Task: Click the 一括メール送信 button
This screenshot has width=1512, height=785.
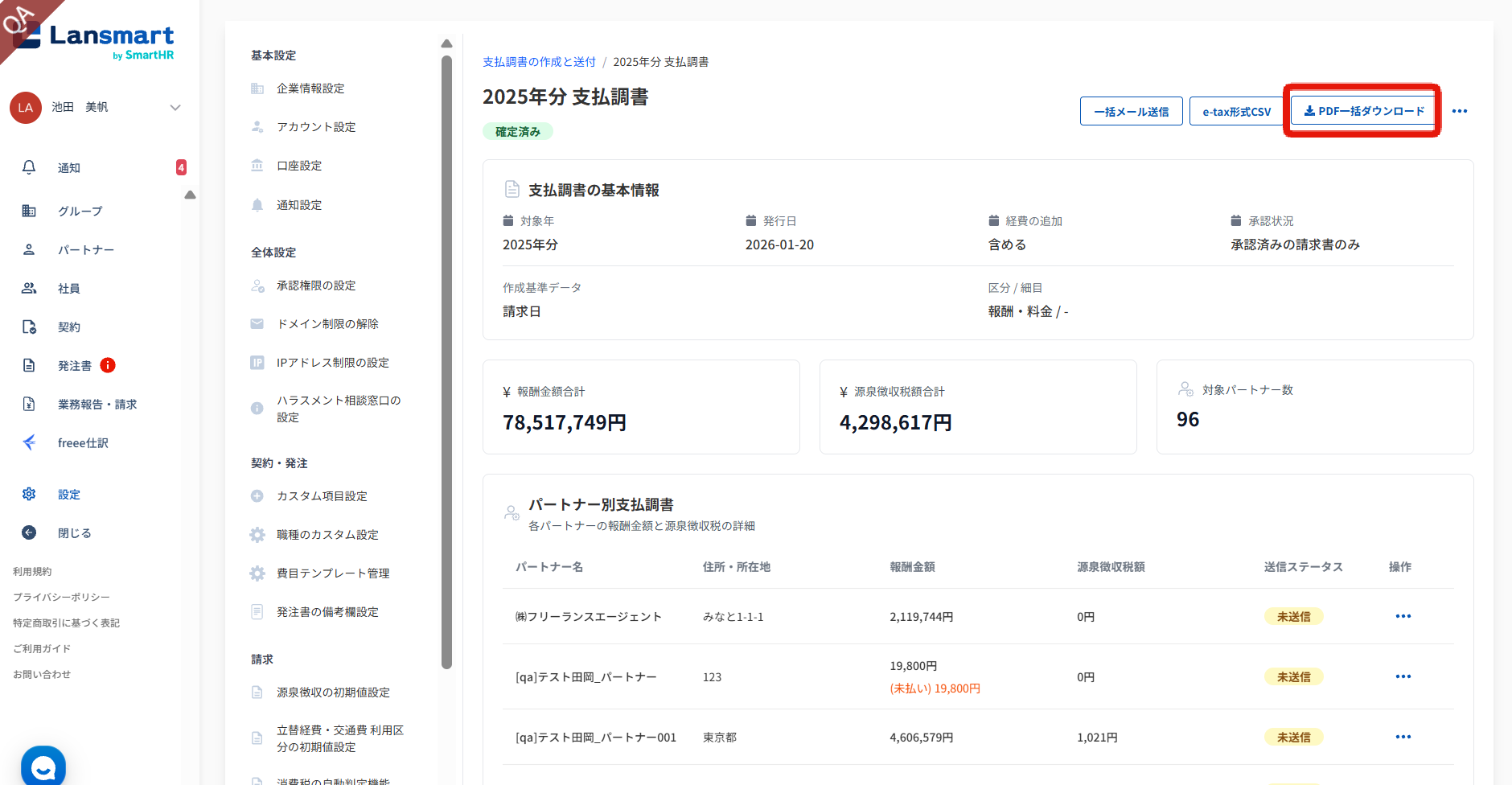Action: click(1131, 112)
